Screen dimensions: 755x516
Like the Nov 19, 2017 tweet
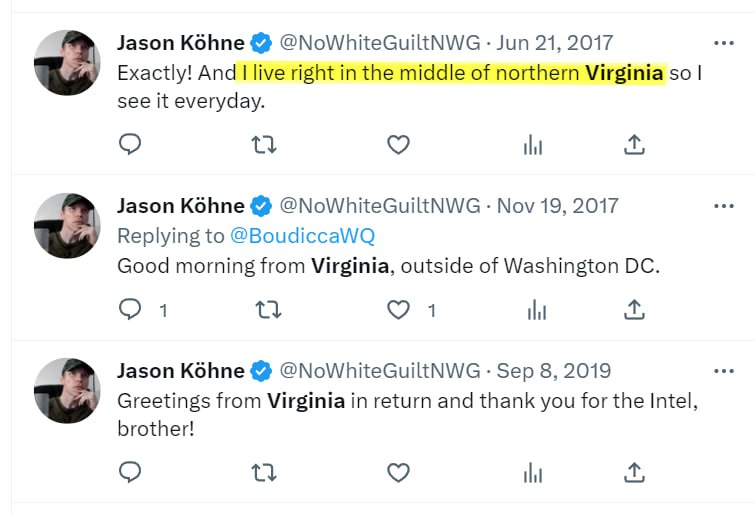click(x=398, y=310)
